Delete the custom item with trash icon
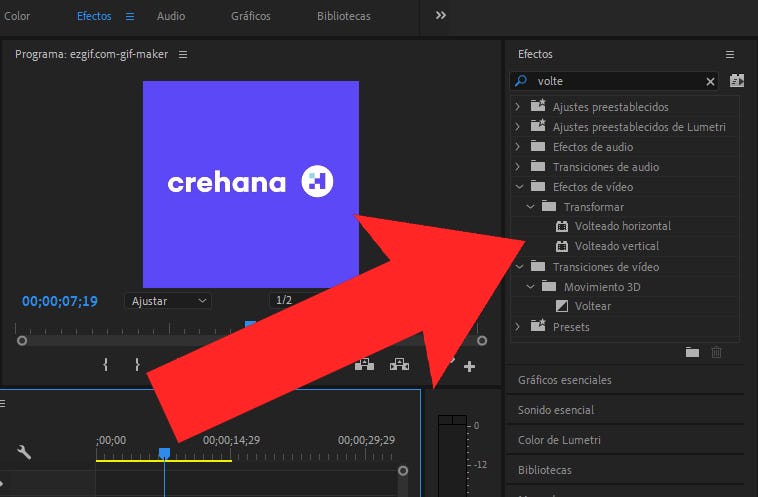758x497 pixels. pyautogui.click(x=716, y=352)
